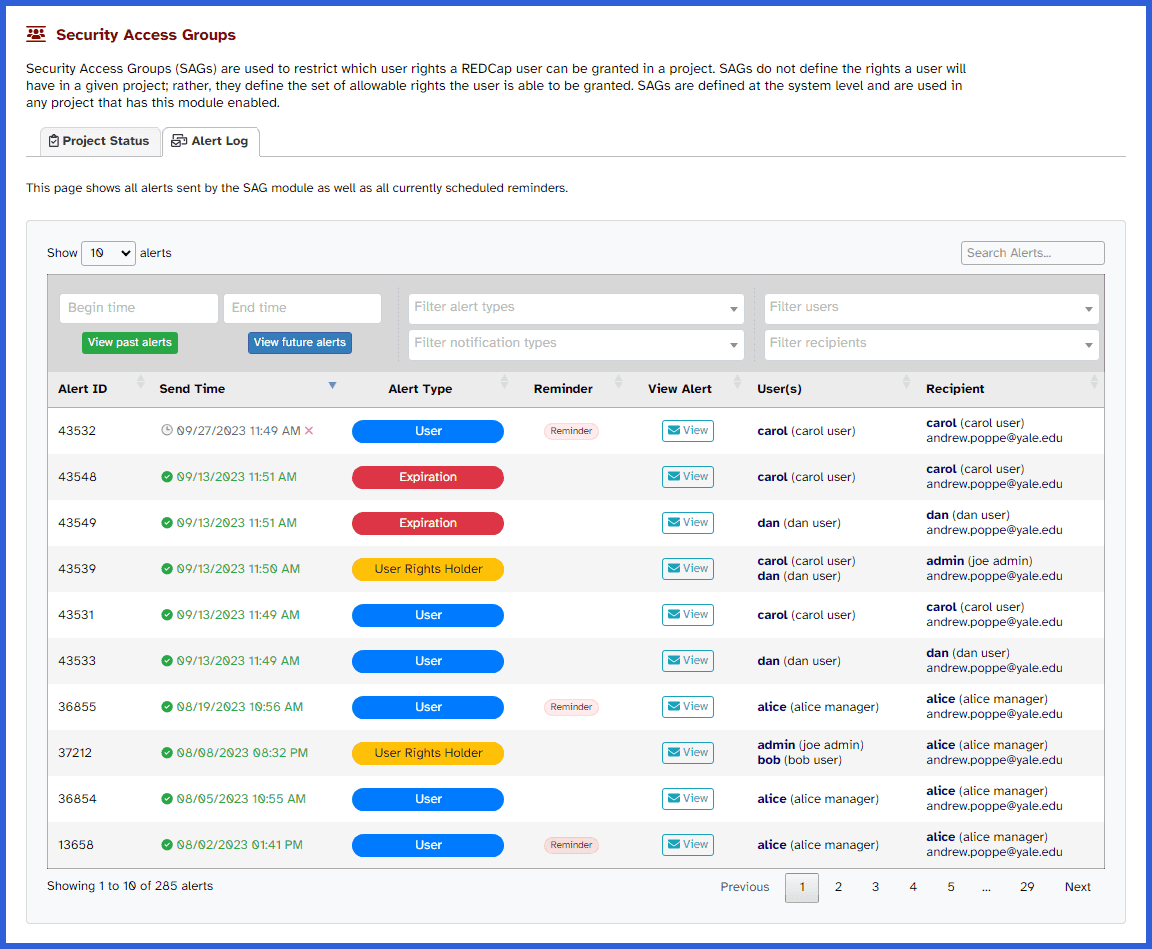Go to page 3 of alerts
1152x949 pixels.
point(876,887)
